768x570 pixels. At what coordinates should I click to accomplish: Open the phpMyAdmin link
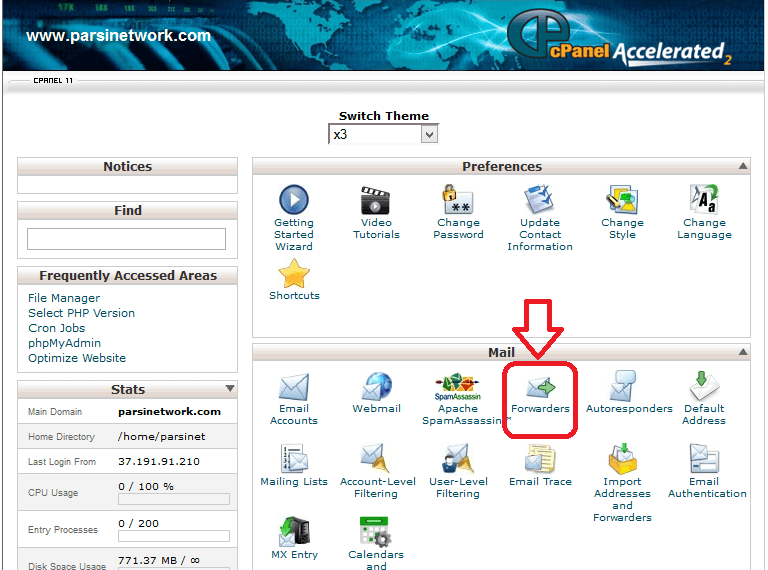(64, 343)
